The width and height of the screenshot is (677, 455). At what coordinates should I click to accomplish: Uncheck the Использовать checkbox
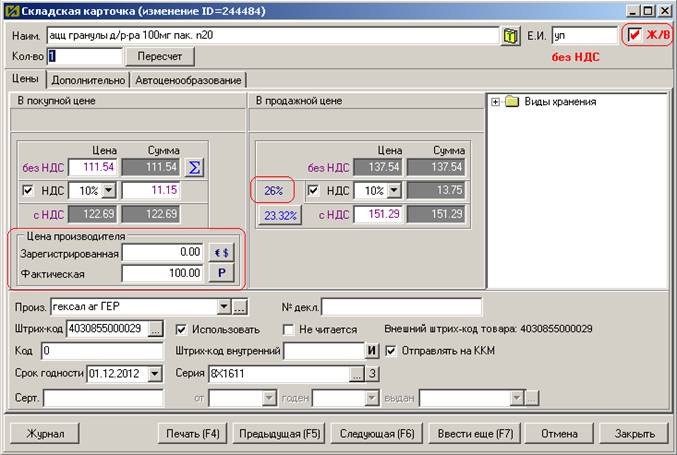tap(181, 328)
